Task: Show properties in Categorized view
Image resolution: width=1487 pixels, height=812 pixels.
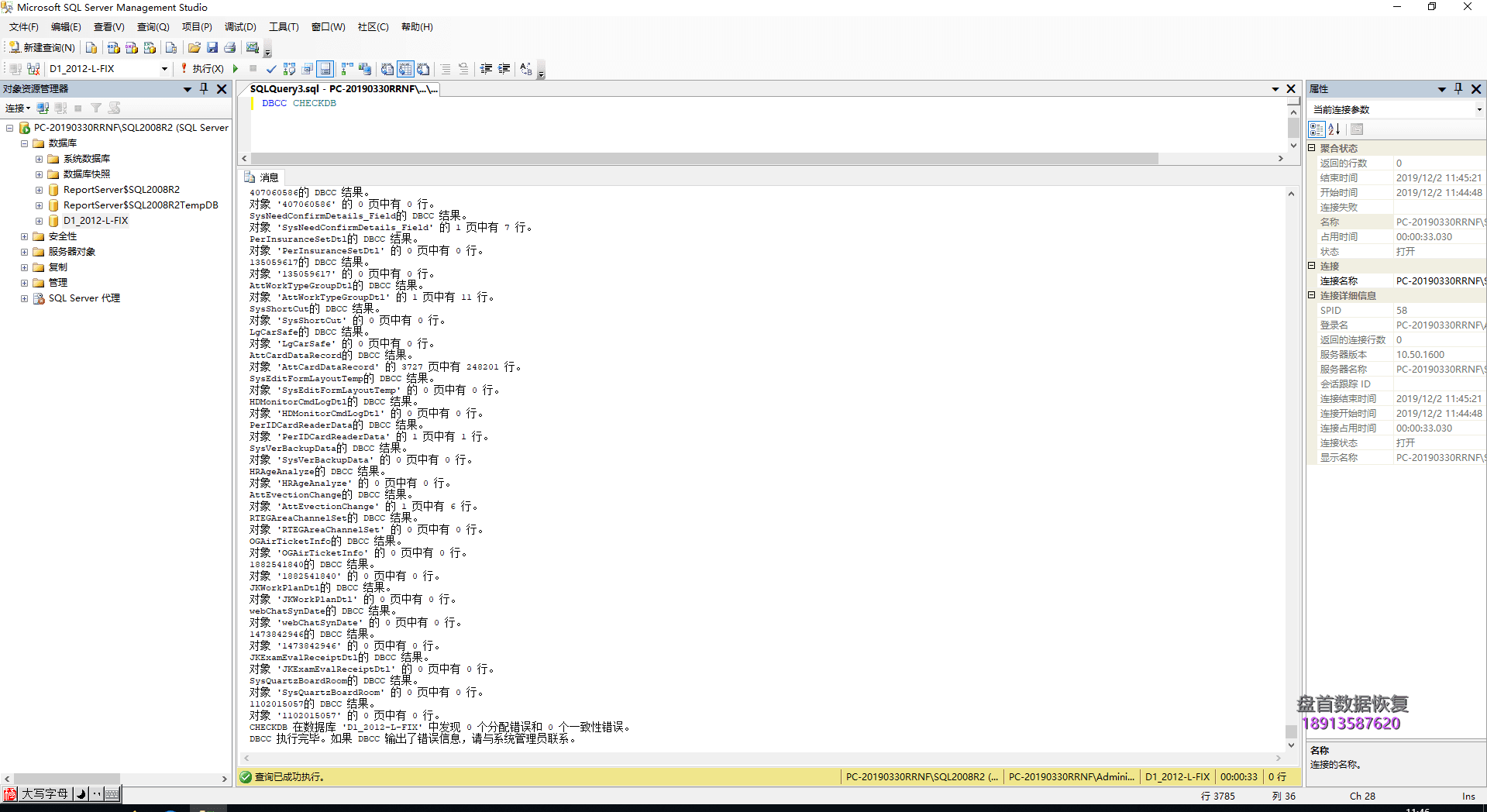Action: [1317, 129]
